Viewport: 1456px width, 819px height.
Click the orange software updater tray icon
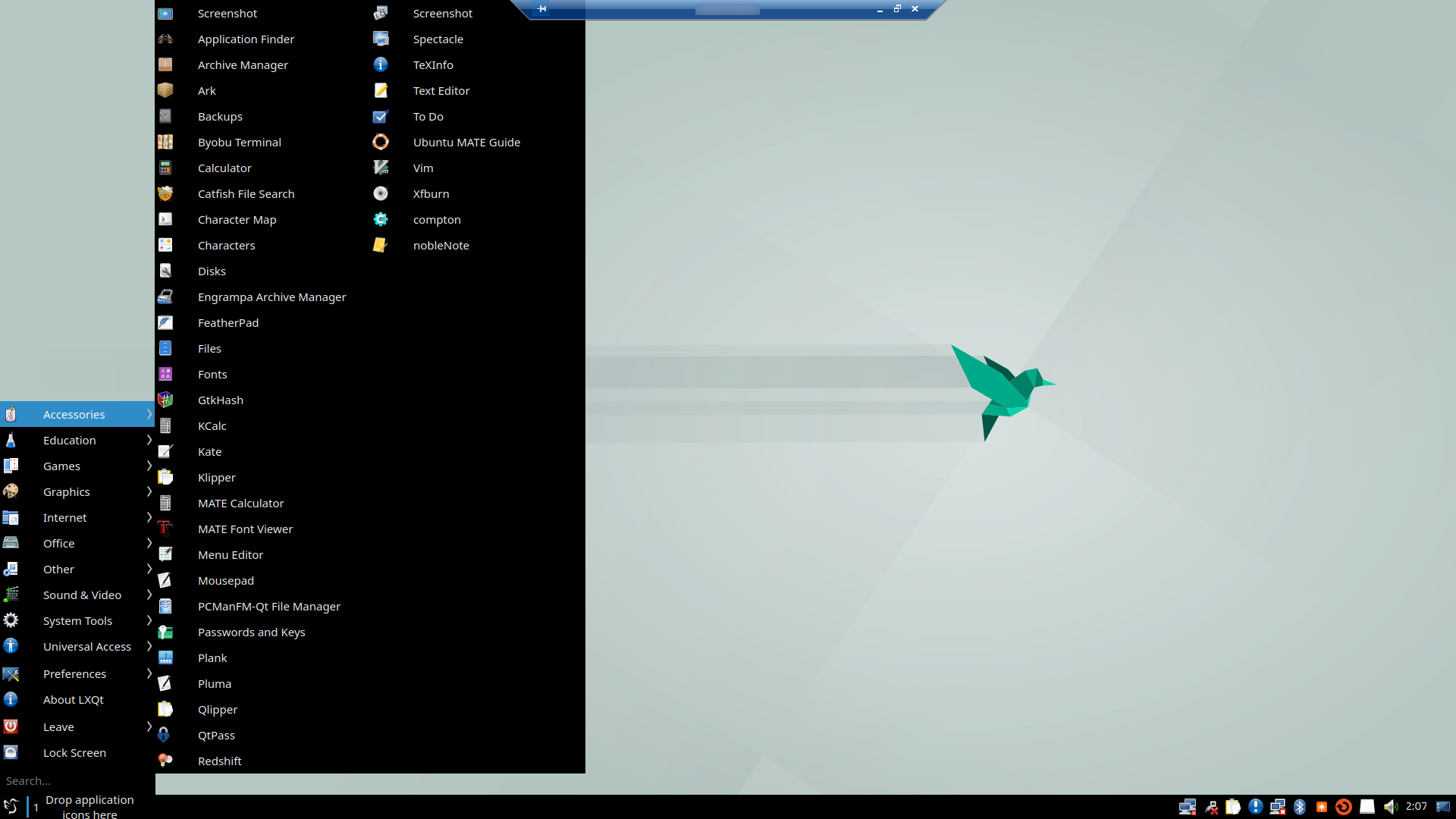(1344, 807)
